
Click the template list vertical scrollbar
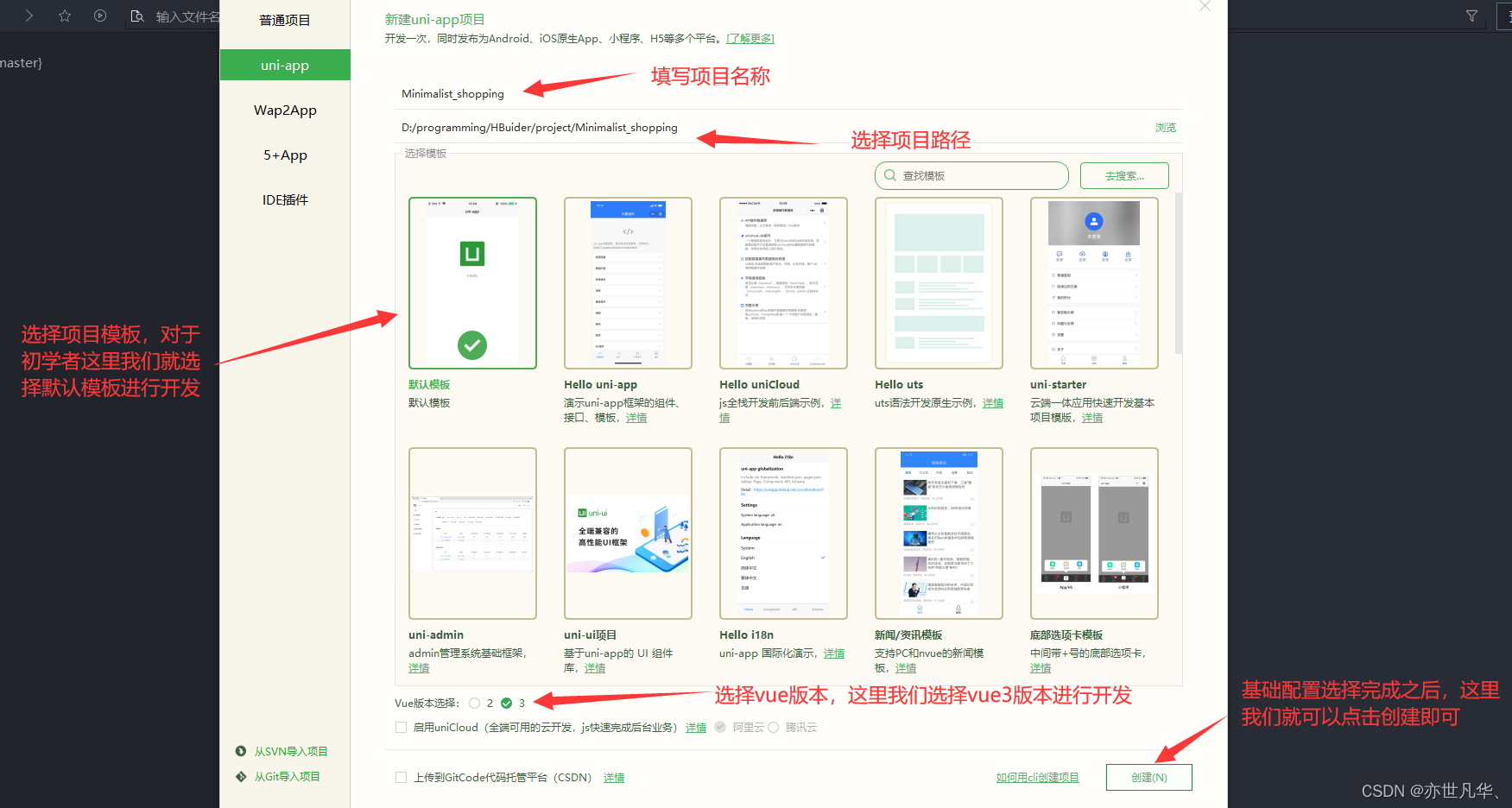coord(1179,274)
